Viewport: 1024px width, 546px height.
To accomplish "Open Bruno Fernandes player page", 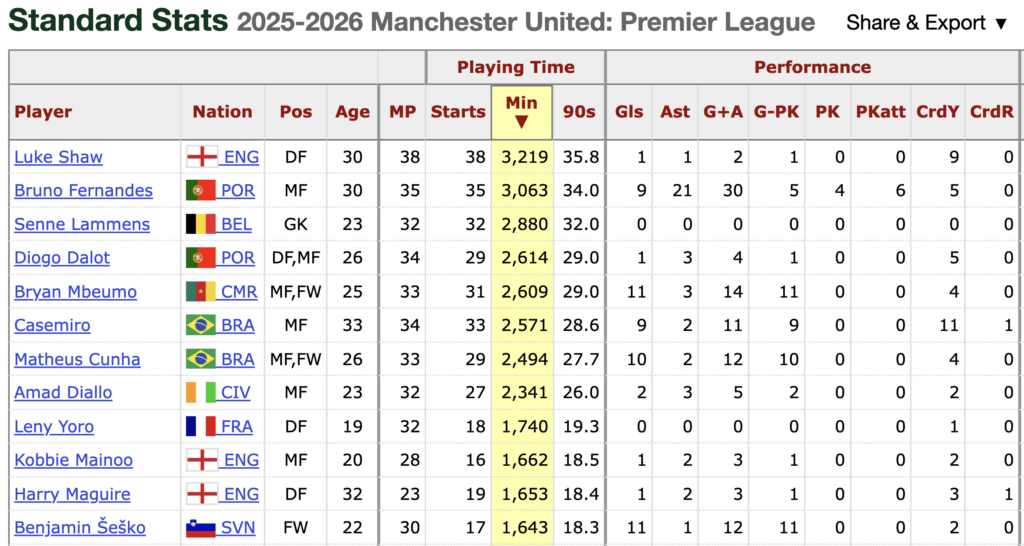I will [84, 191].
